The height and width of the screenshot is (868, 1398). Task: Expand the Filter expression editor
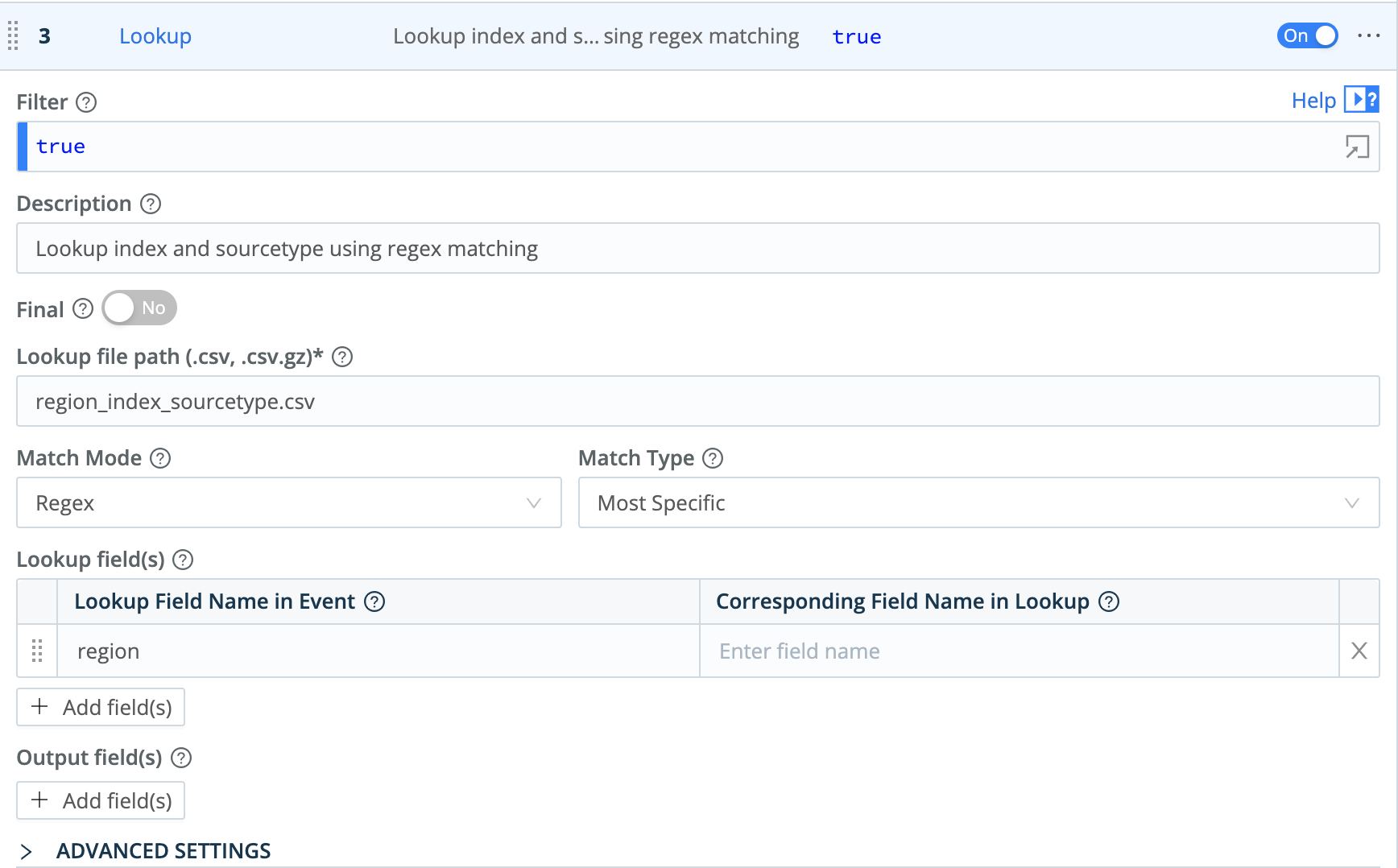tap(1357, 147)
